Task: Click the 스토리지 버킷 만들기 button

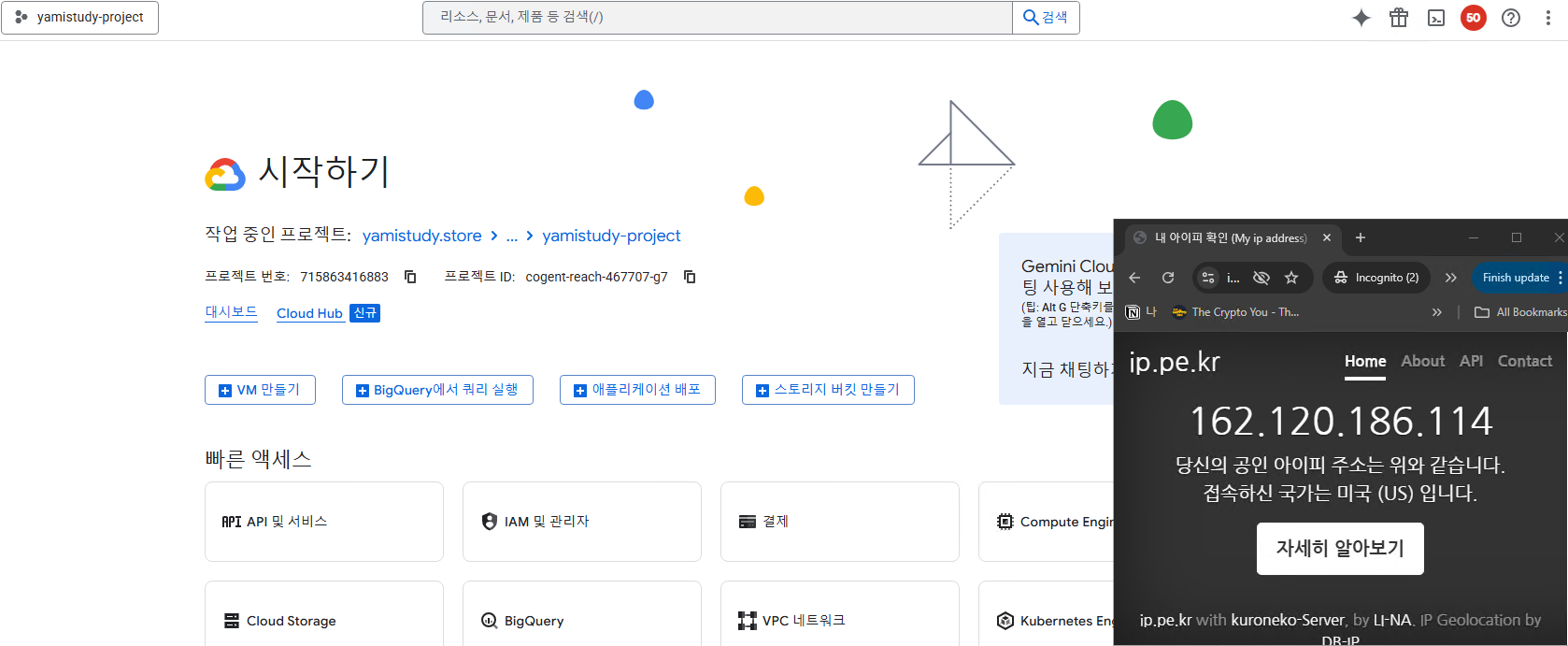Action: (x=828, y=390)
